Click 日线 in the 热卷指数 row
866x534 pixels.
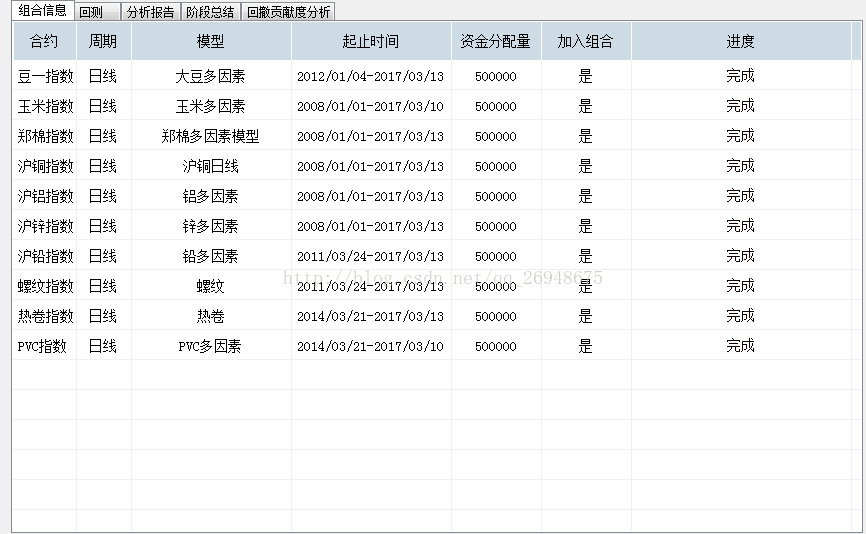point(103,316)
